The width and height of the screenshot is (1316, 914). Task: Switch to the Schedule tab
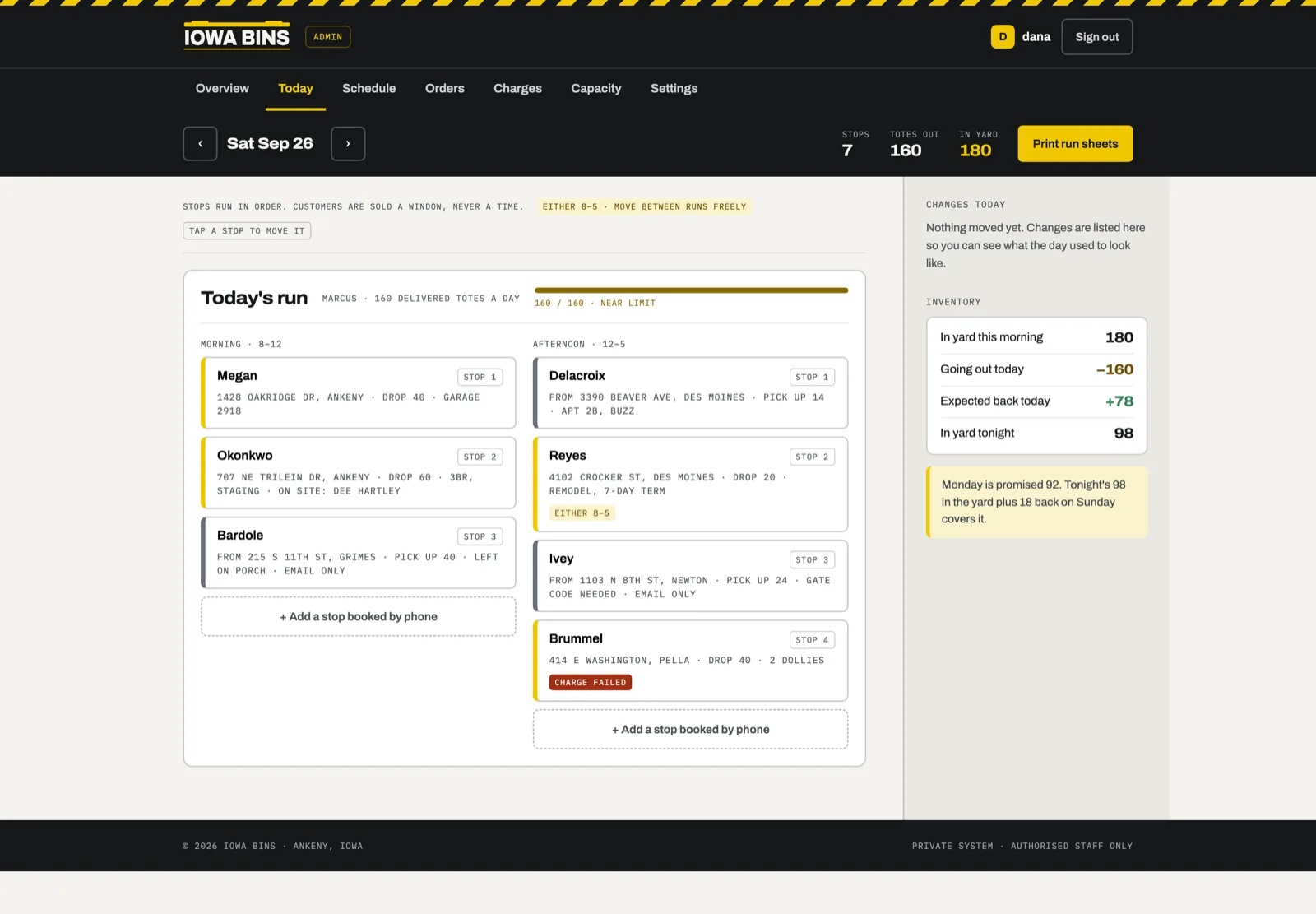click(x=368, y=88)
